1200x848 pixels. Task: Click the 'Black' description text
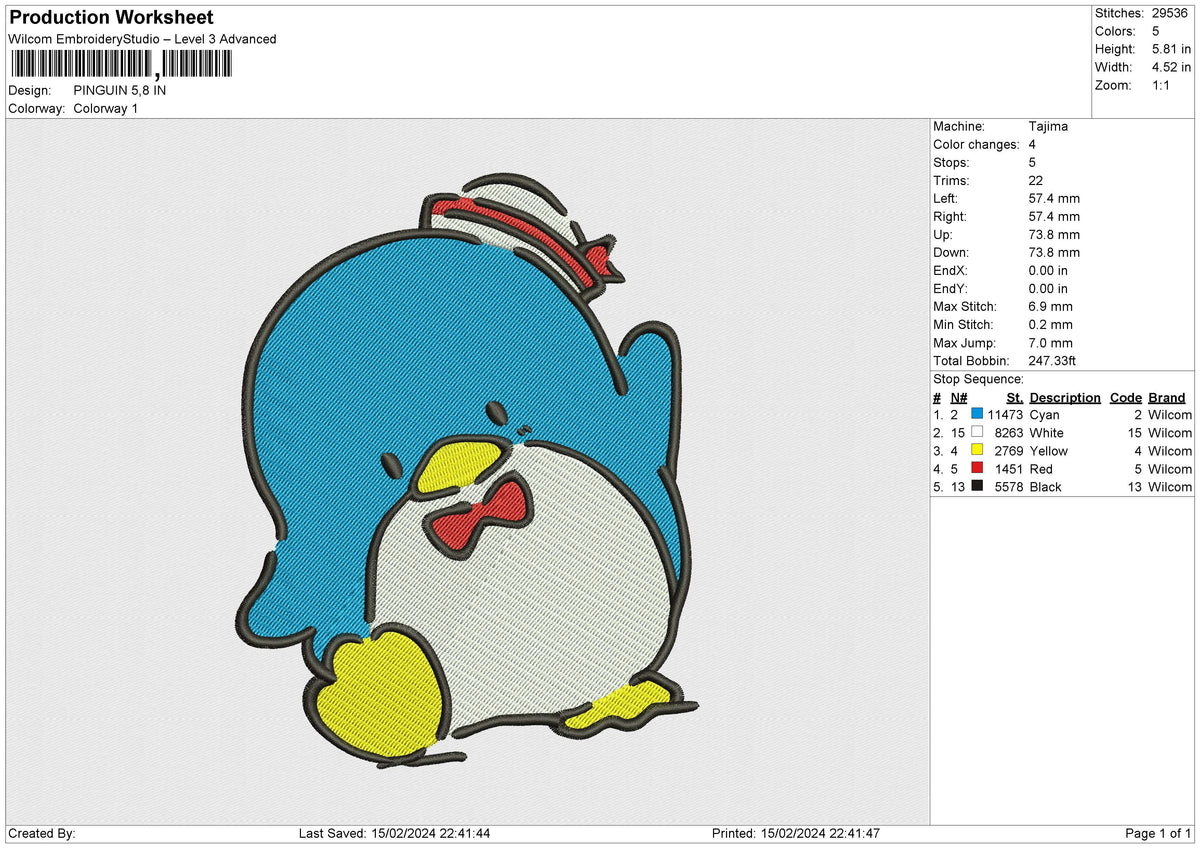coord(1045,486)
